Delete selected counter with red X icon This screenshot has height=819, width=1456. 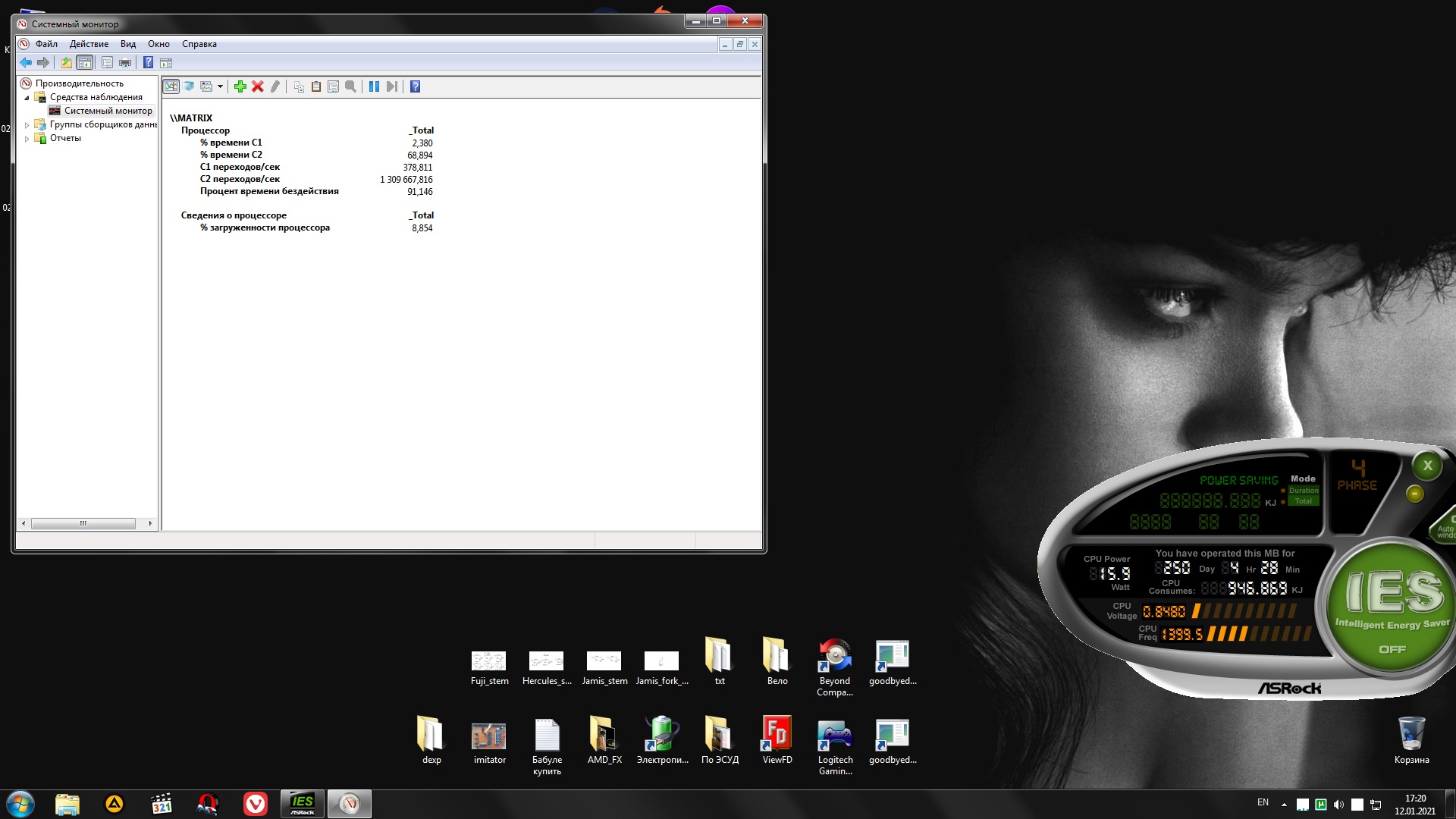click(258, 86)
